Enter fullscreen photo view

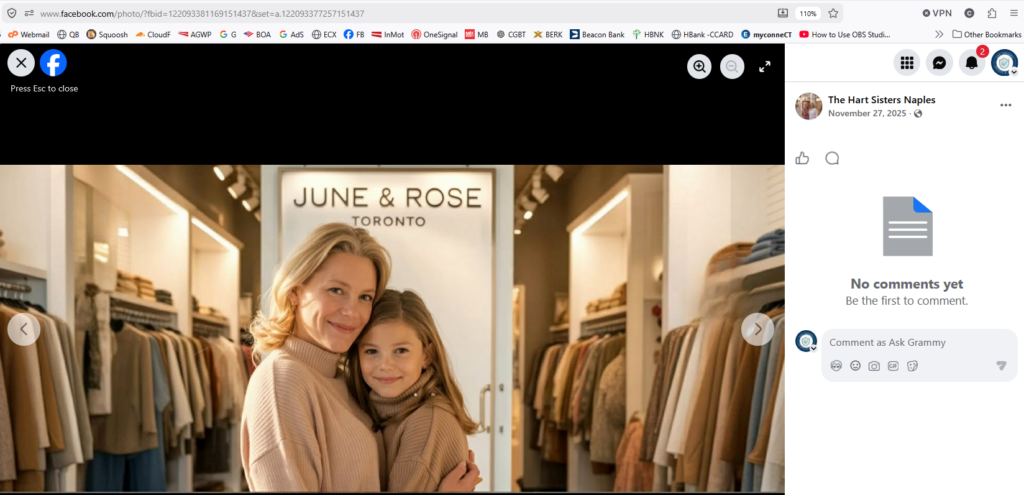tap(765, 67)
